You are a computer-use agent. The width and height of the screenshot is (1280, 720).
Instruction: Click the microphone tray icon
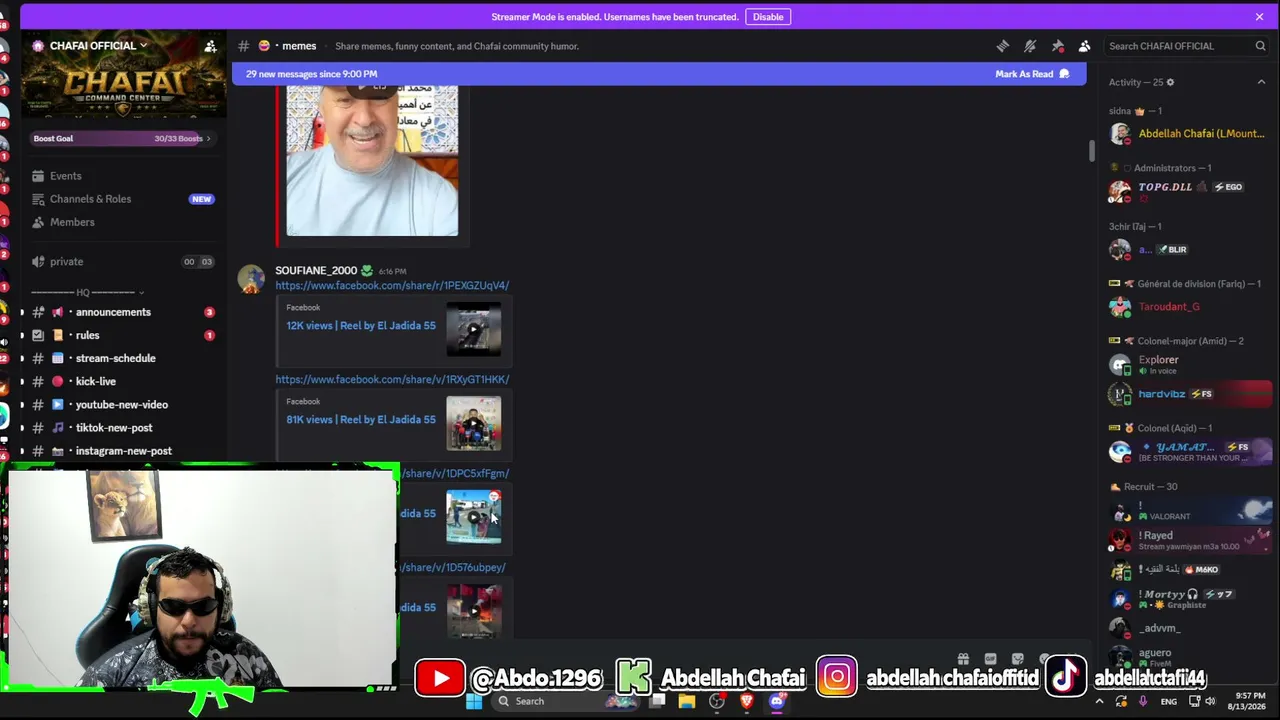(x=1143, y=702)
